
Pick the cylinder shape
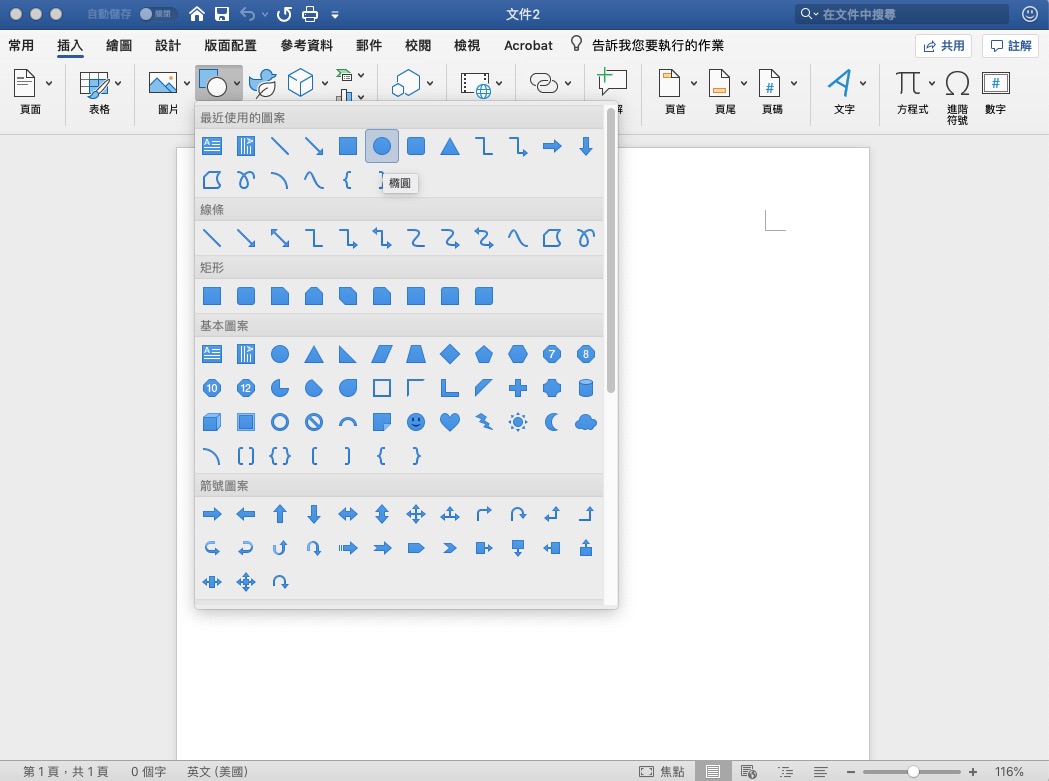(586, 388)
